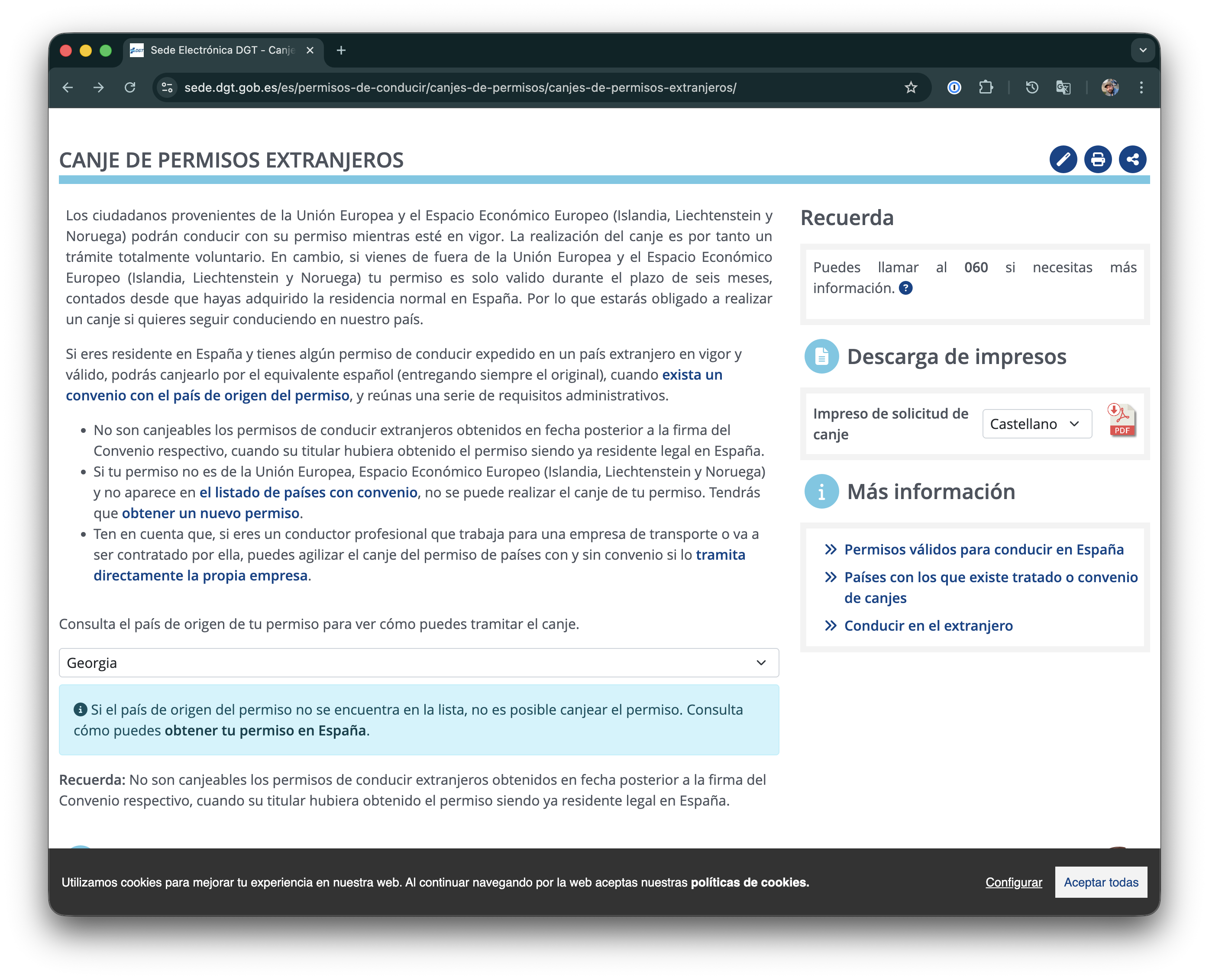
Task: Open the Chrome three-dot menu
Action: [x=1141, y=87]
